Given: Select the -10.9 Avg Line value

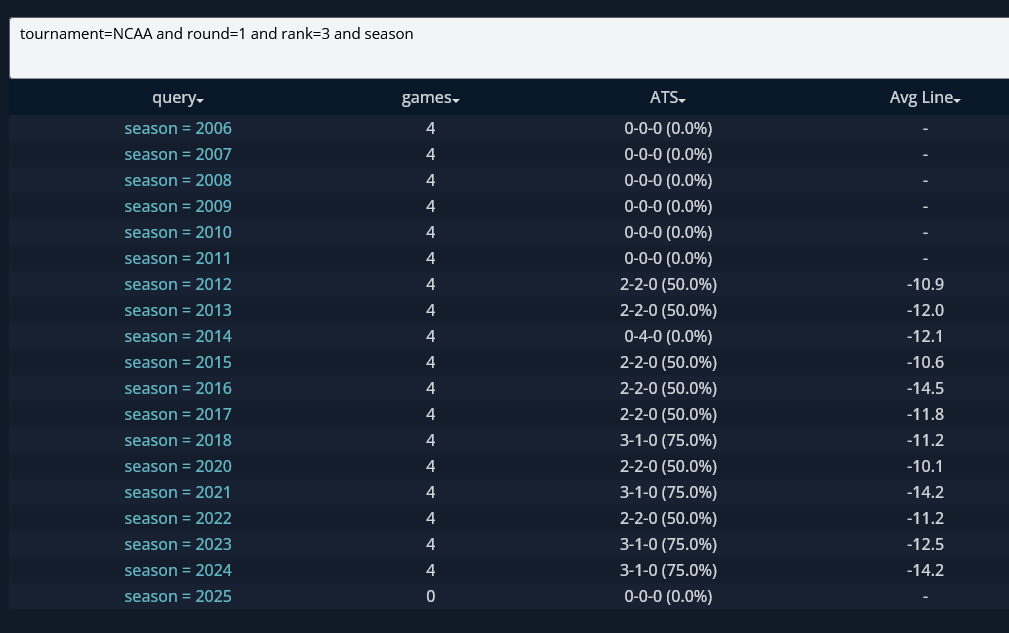Looking at the screenshot, I should point(925,284).
